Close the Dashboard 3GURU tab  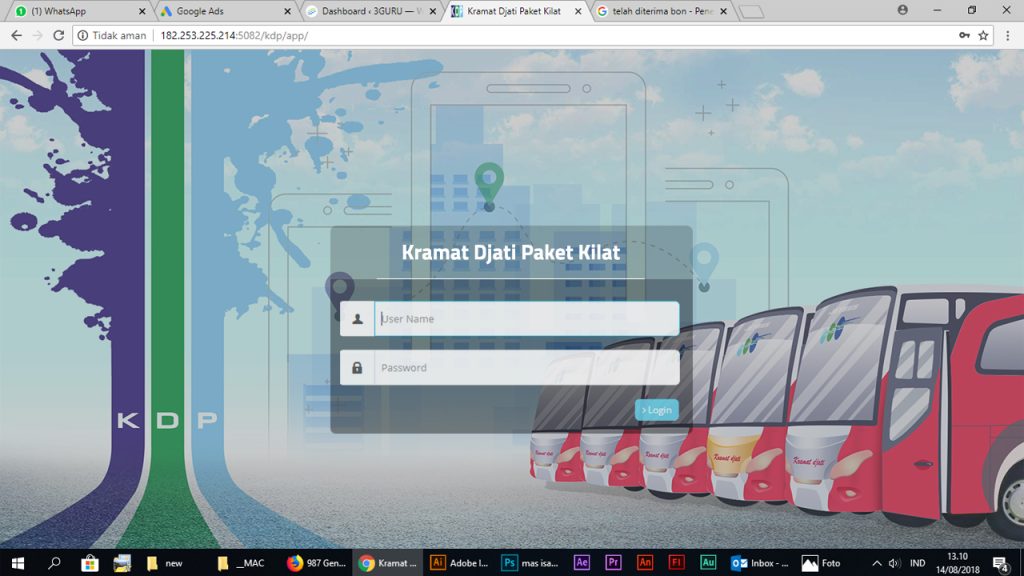click(x=432, y=11)
